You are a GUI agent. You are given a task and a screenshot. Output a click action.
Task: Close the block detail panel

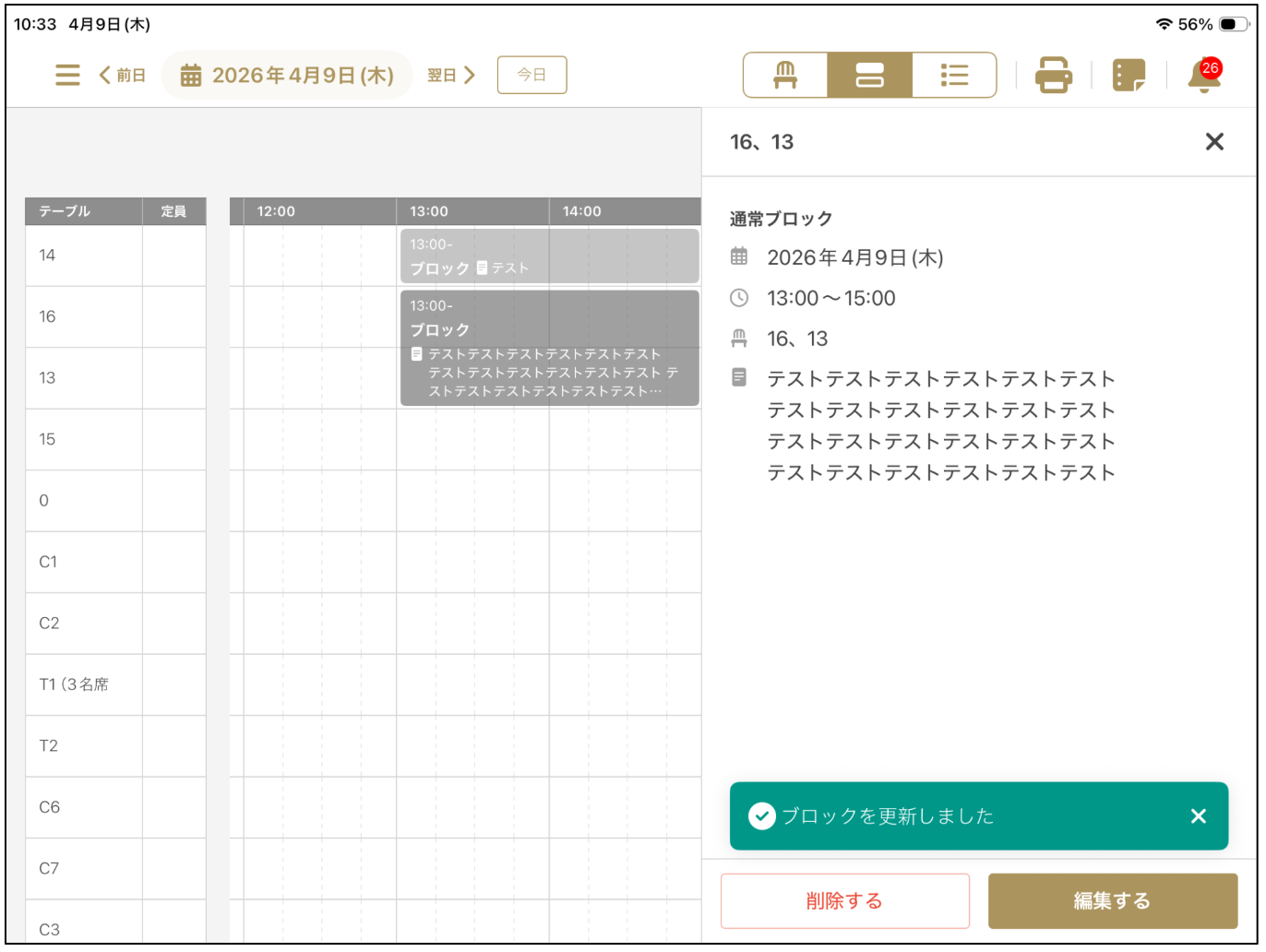1214,141
